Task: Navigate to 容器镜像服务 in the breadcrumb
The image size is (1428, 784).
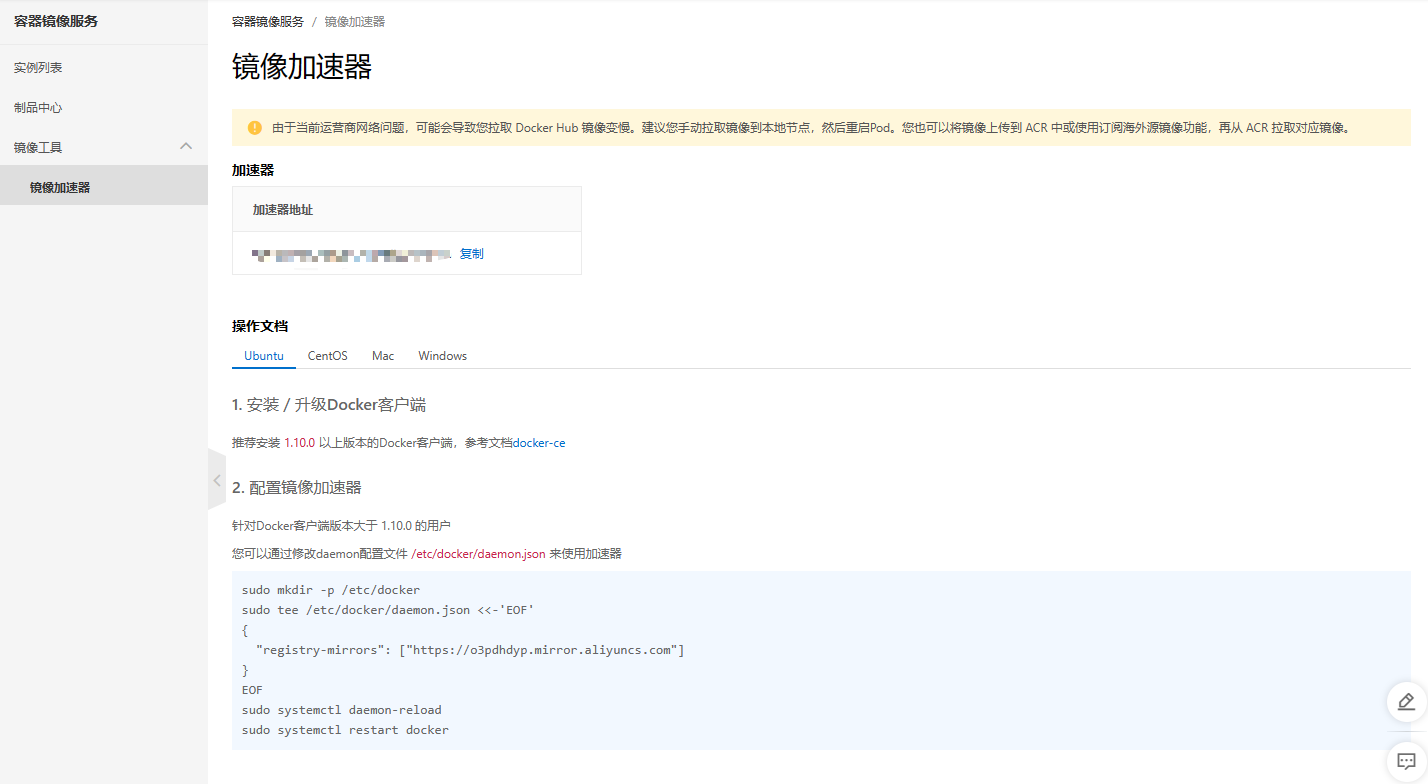Action: coord(267,21)
